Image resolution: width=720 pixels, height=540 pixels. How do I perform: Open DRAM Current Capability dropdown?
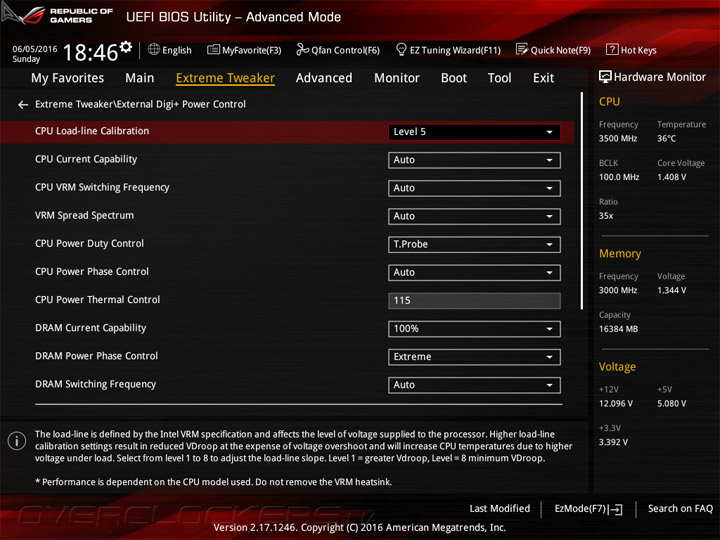tap(474, 329)
